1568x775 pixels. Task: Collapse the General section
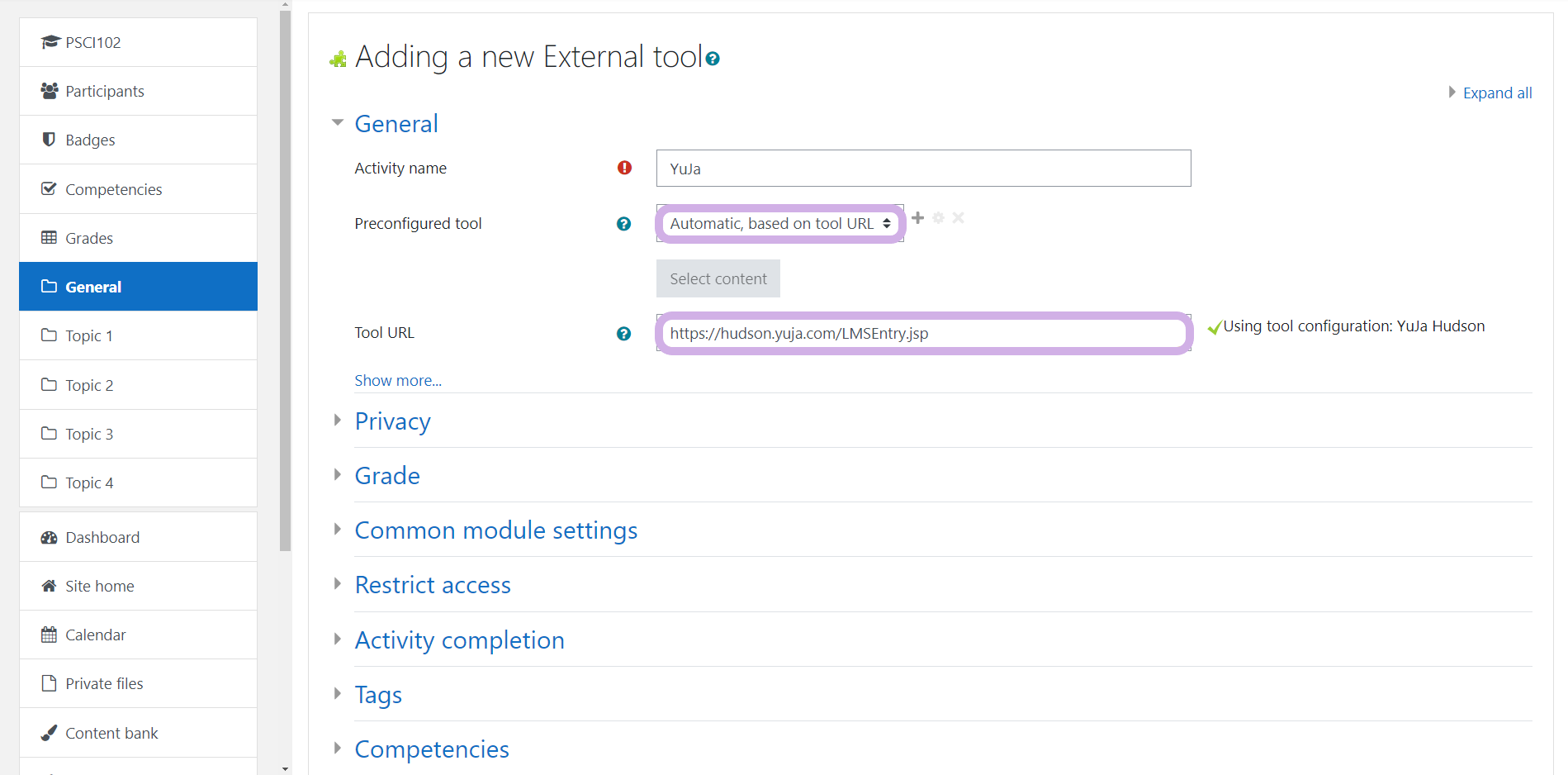point(396,124)
